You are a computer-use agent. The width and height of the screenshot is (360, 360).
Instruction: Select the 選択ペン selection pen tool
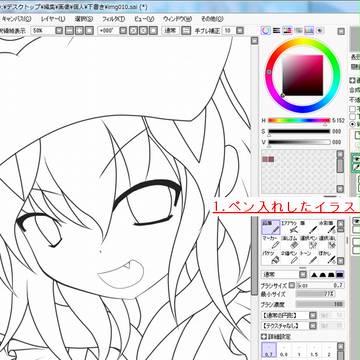308,243
